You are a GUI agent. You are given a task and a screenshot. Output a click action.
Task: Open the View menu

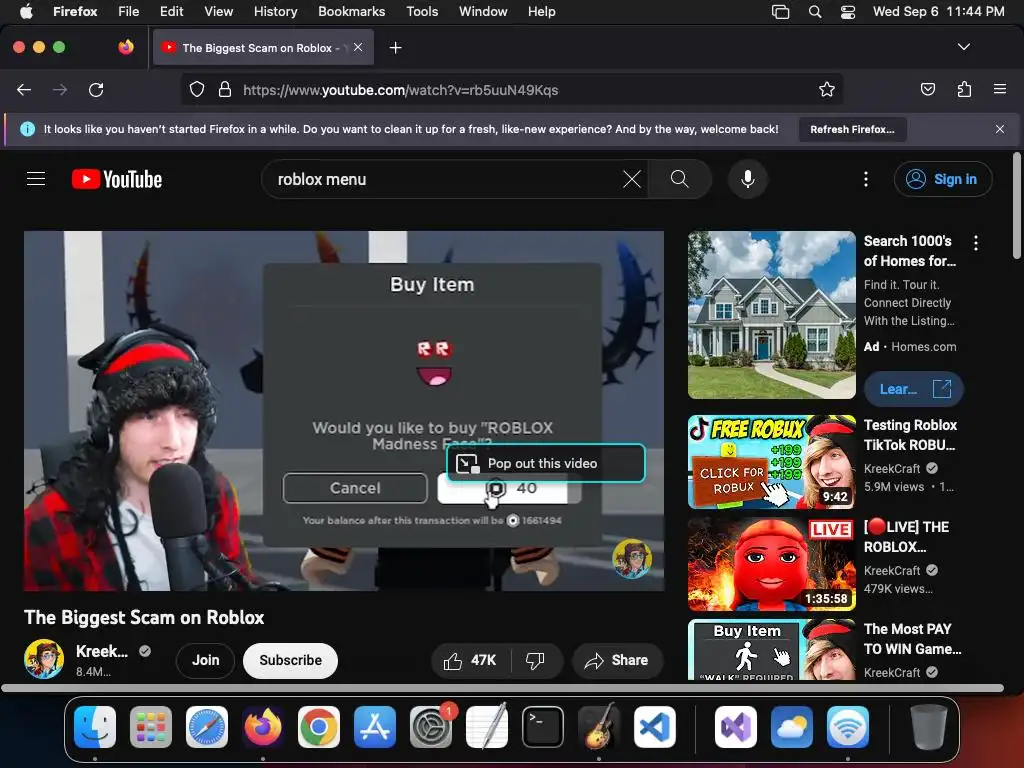tap(218, 12)
